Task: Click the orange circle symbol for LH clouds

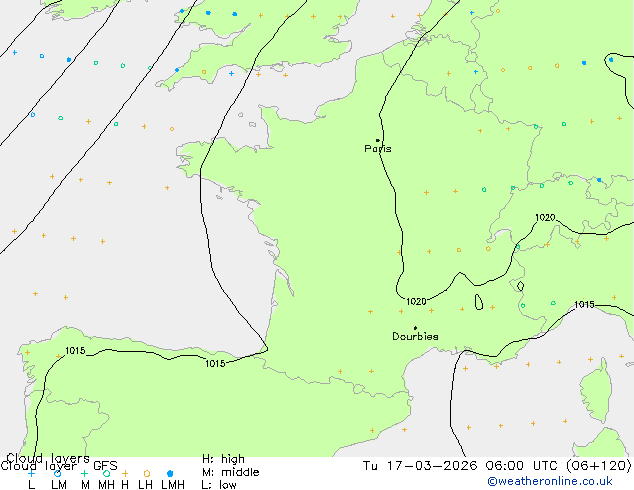Action: pyautogui.click(x=147, y=473)
